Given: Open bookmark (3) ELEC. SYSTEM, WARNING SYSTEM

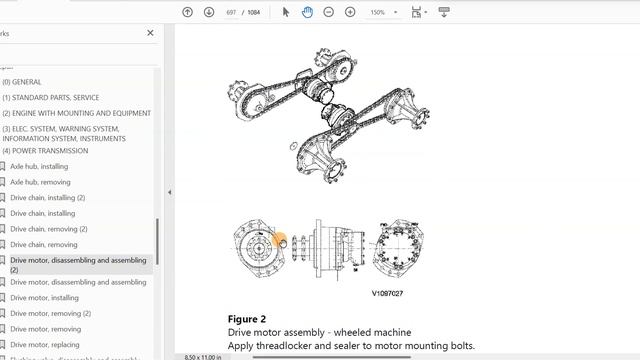Looking at the screenshot, I should coord(64,133).
